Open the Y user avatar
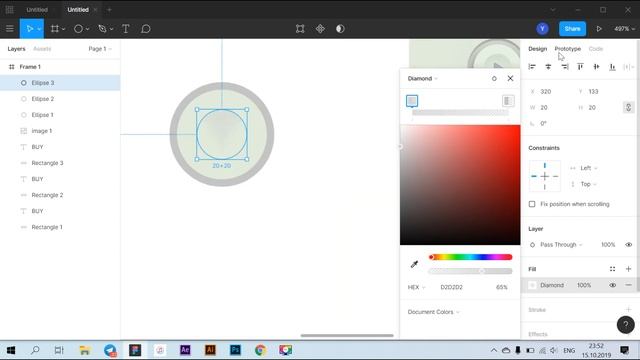 tap(542, 29)
